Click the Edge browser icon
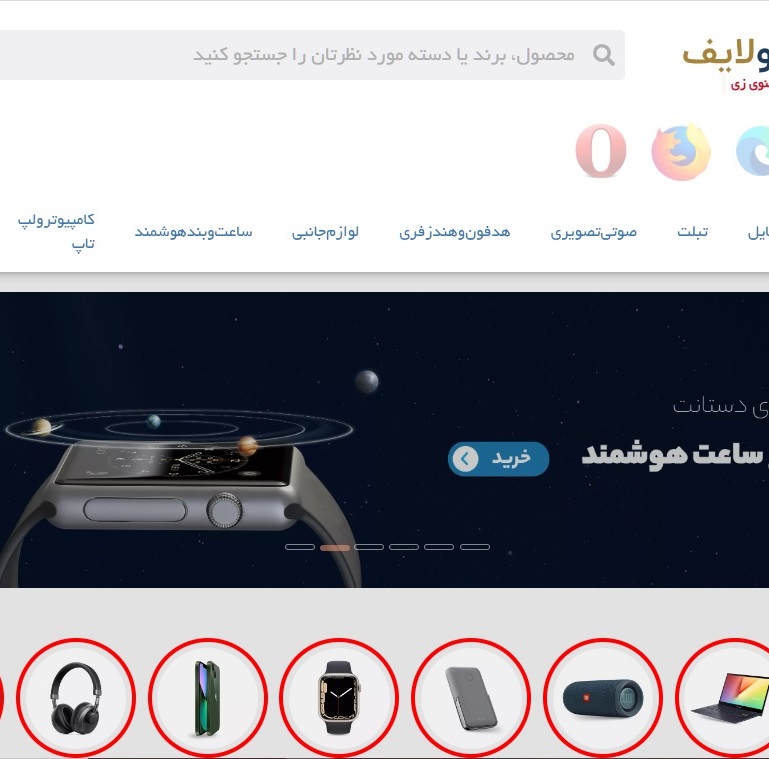Screen dimensions: 769x759 tap(753, 151)
